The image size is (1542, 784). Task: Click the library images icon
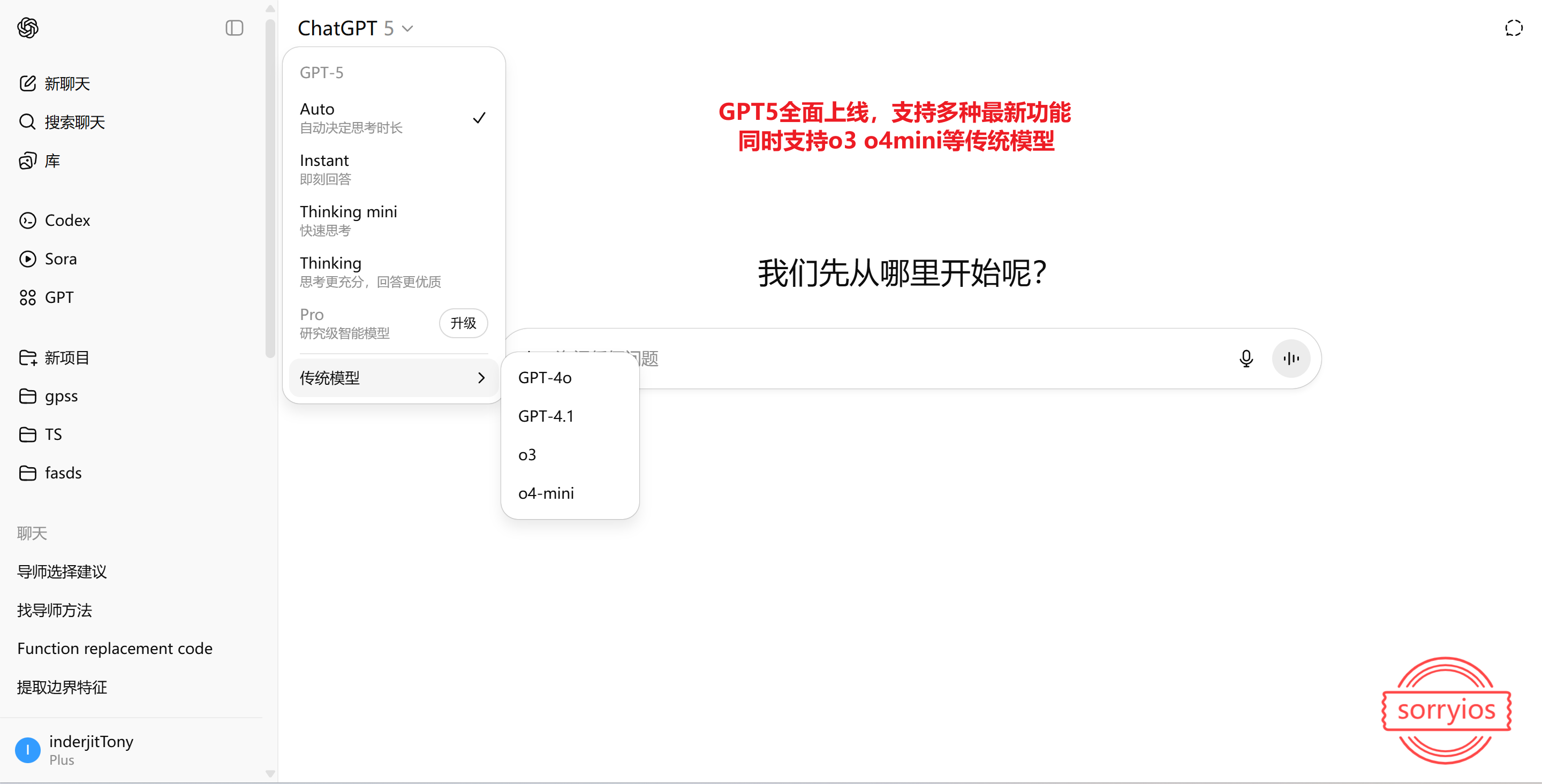pyautogui.click(x=27, y=161)
